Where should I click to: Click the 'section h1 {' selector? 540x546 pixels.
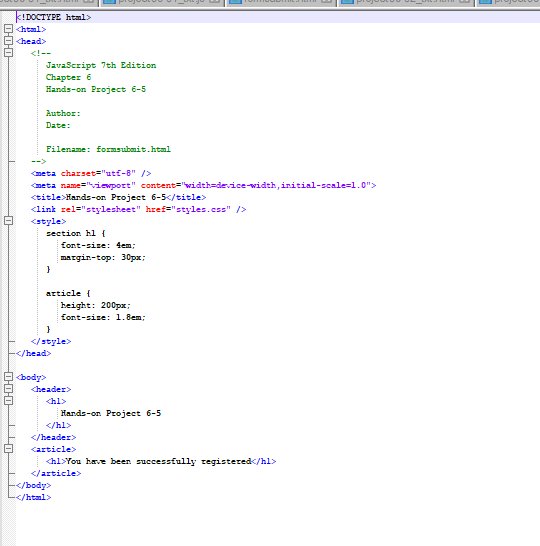pos(76,233)
